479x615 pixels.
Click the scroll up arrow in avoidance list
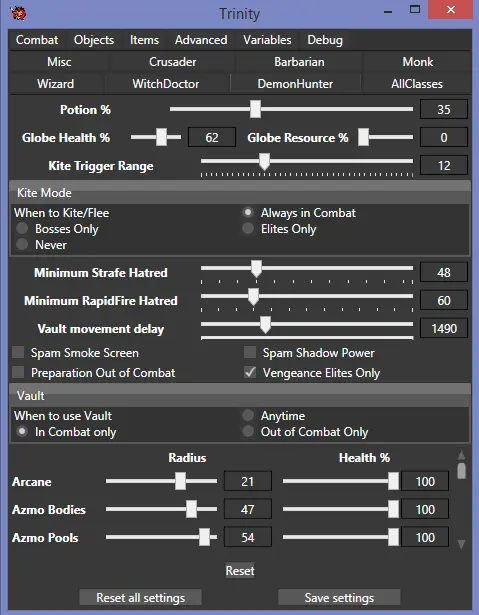pyautogui.click(x=461, y=455)
